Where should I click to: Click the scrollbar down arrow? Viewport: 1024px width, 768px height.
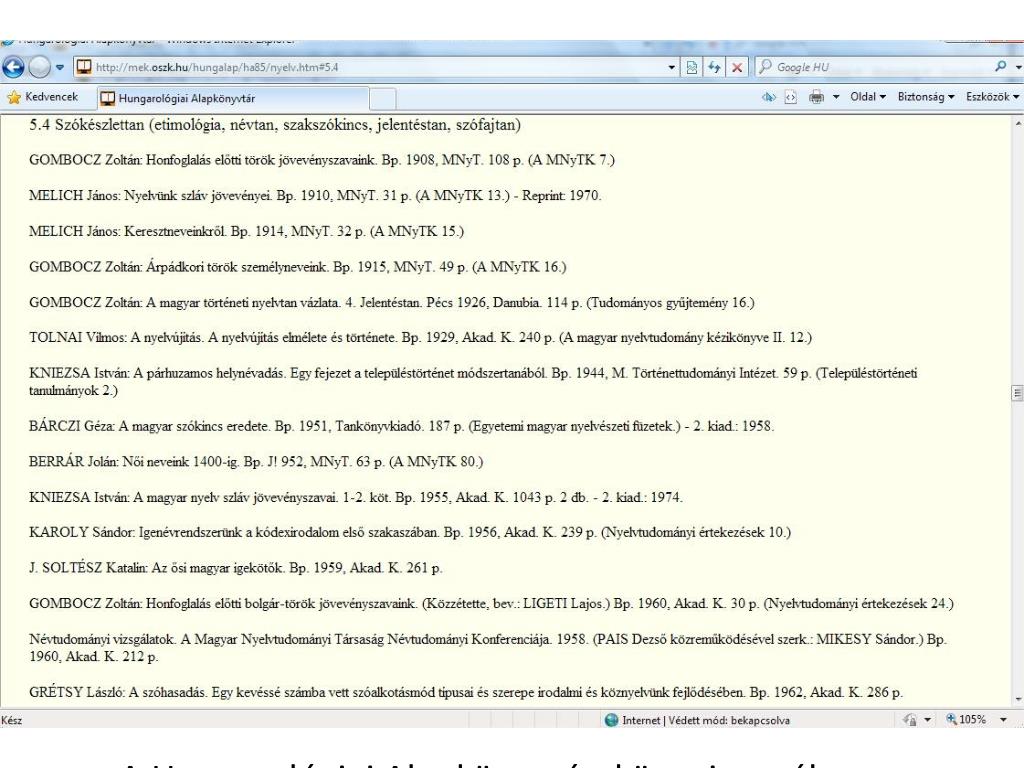click(x=1017, y=700)
